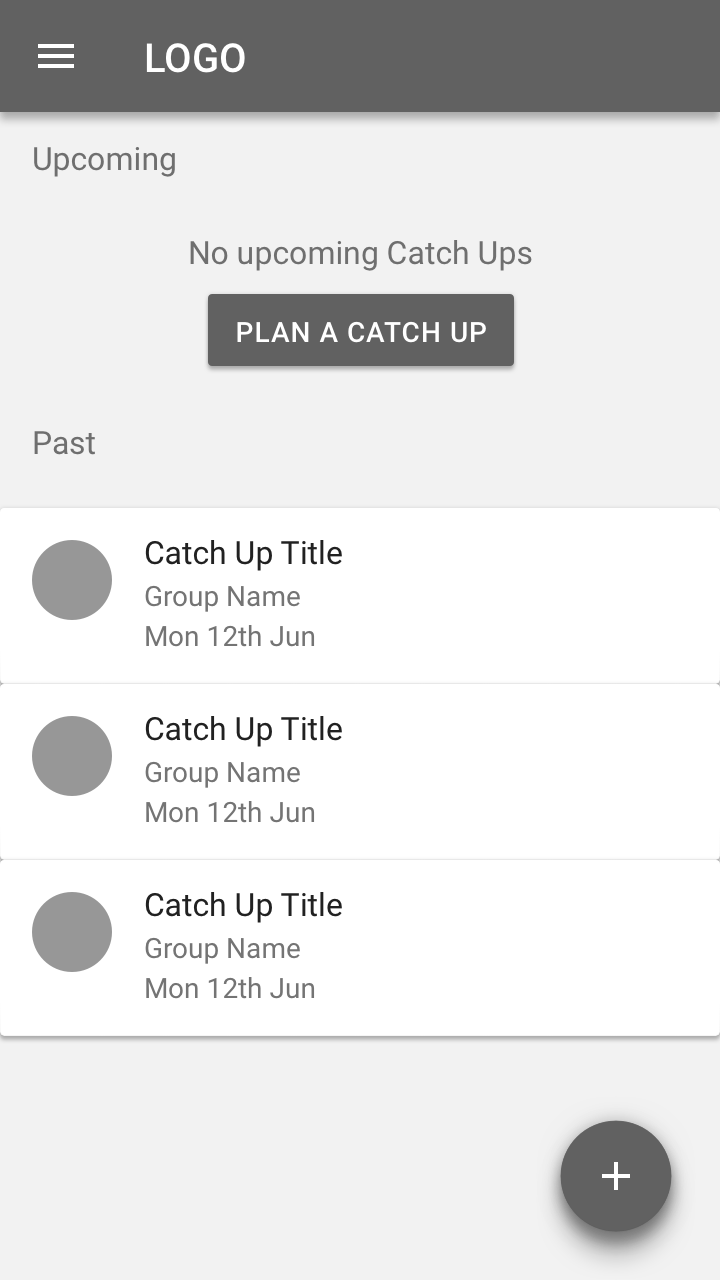Click the second catch up's avatar circle
The height and width of the screenshot is (1280, 720).
coord(72,756)
